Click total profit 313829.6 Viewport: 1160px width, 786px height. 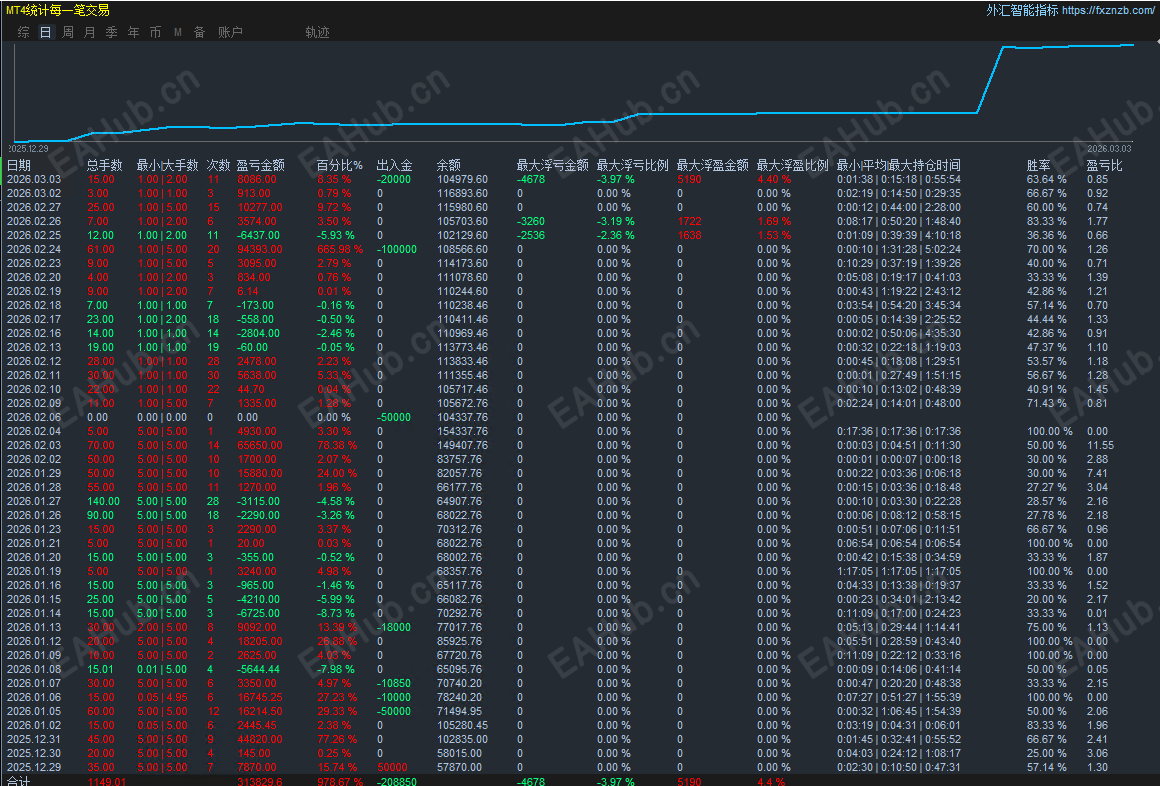(260, 782)
